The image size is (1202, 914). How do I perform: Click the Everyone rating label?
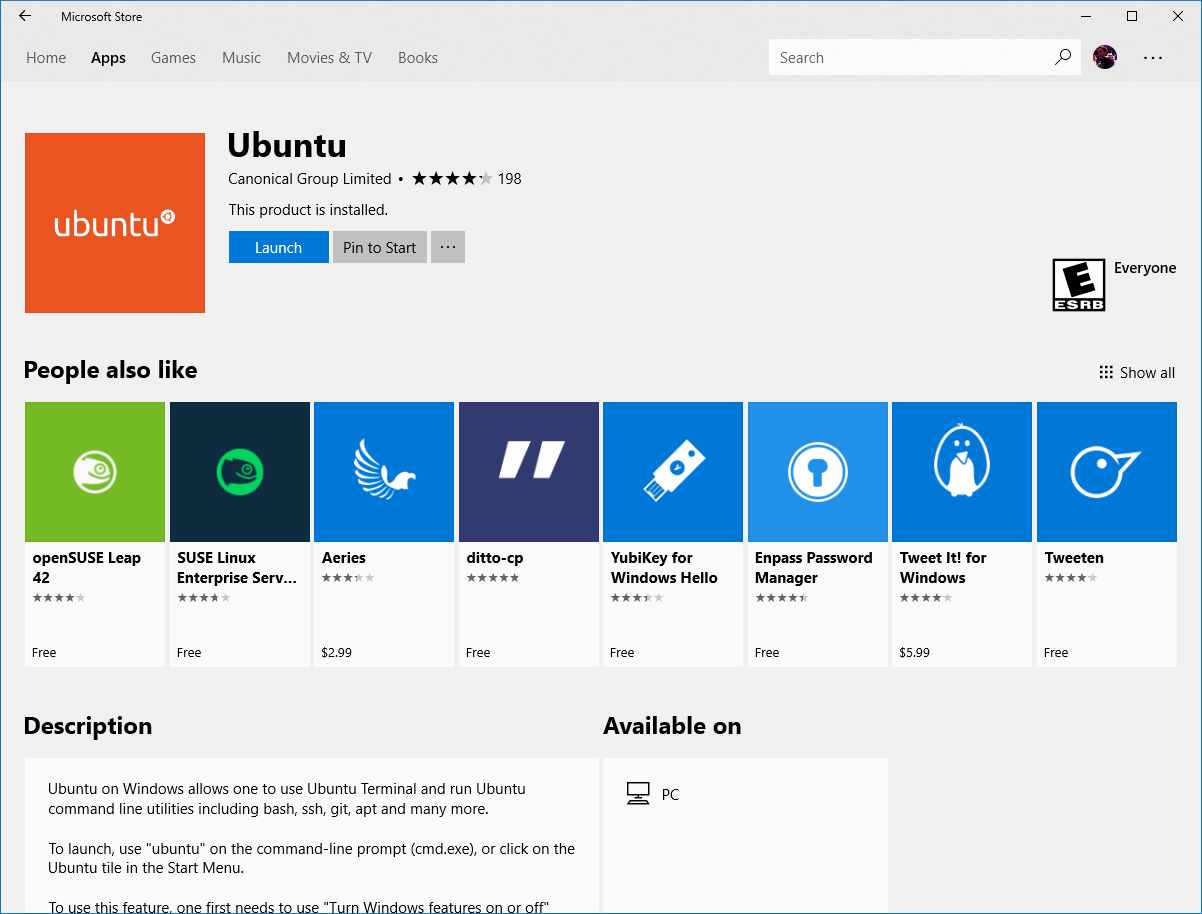pyautogui.click(x=1145, y=268)
